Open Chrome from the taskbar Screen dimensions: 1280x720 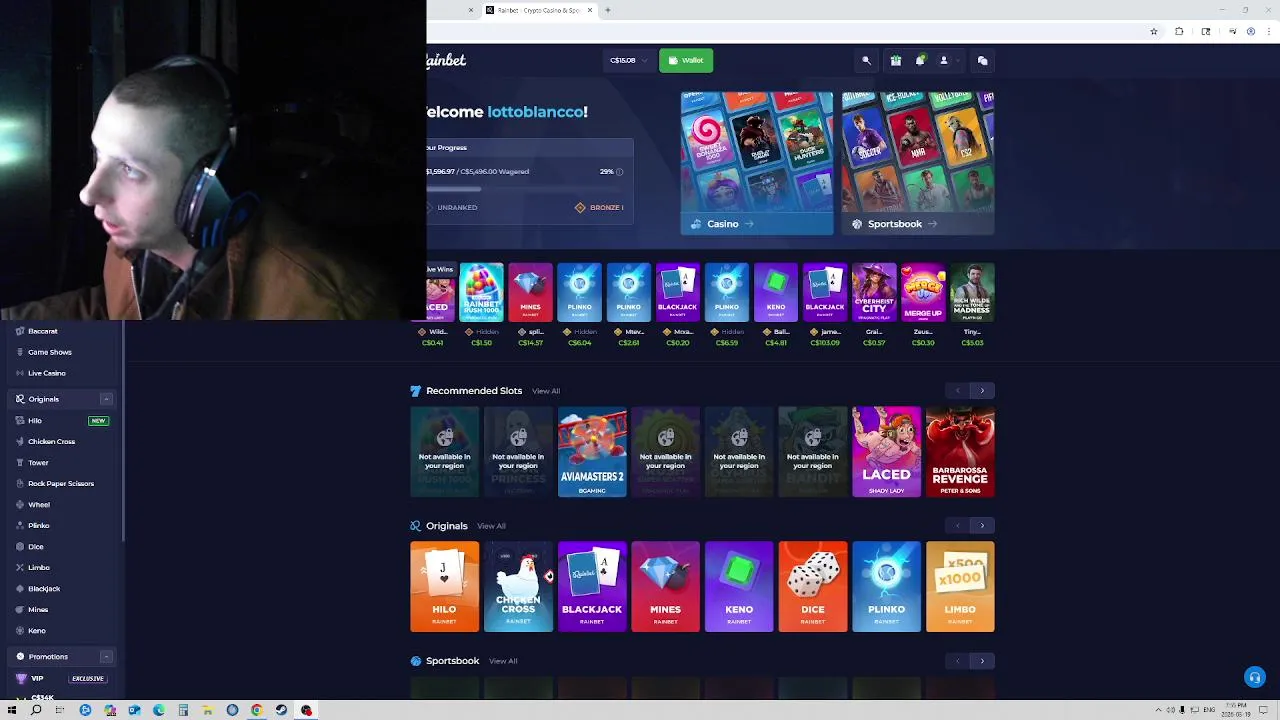[257, 710]
